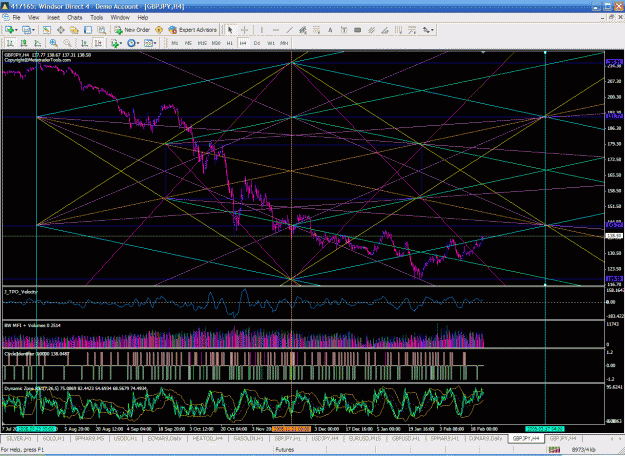Select the Gann fan tool icon
625x456 pixels.
pyautogui.click(x=385, y=30)
